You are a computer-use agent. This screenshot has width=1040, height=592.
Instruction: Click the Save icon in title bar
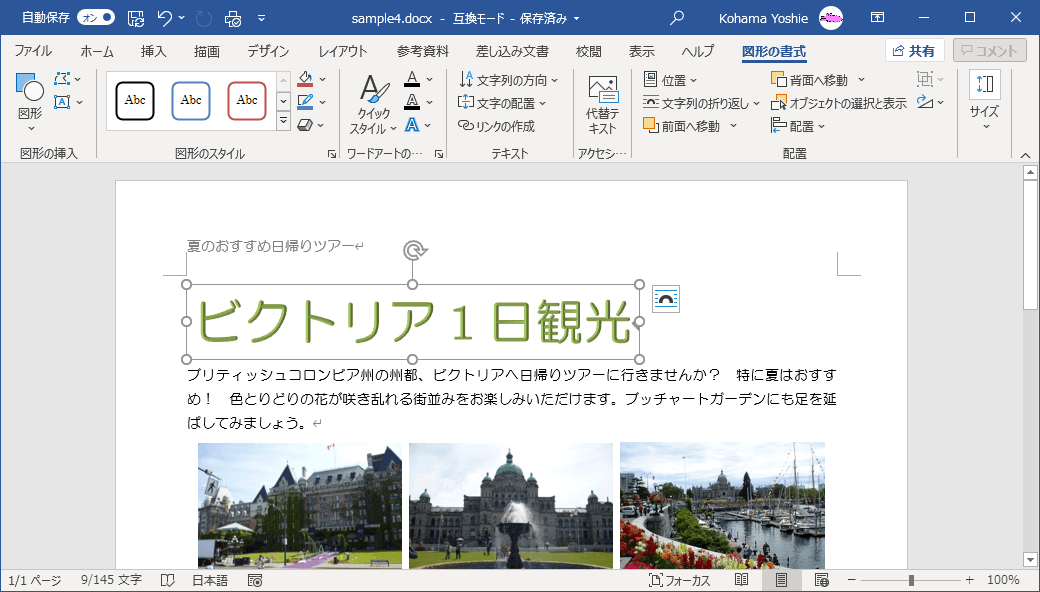135,18
